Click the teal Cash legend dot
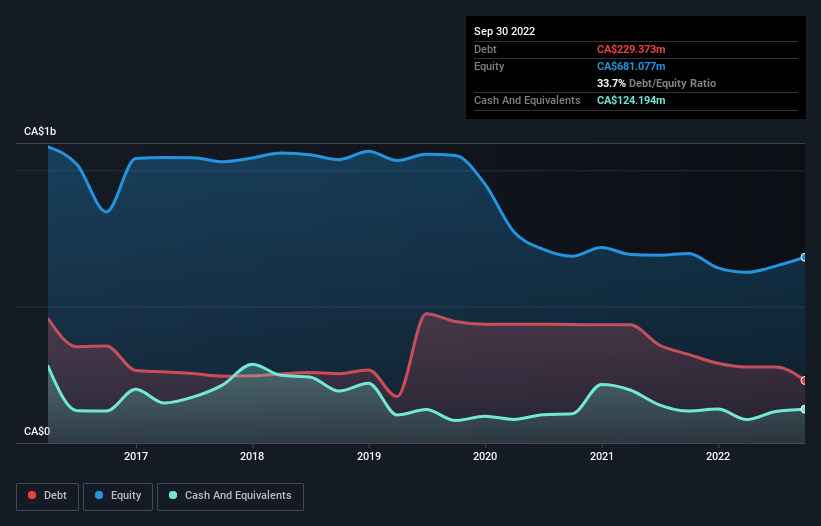The image size is (821, 526). (x=173, y=495)
